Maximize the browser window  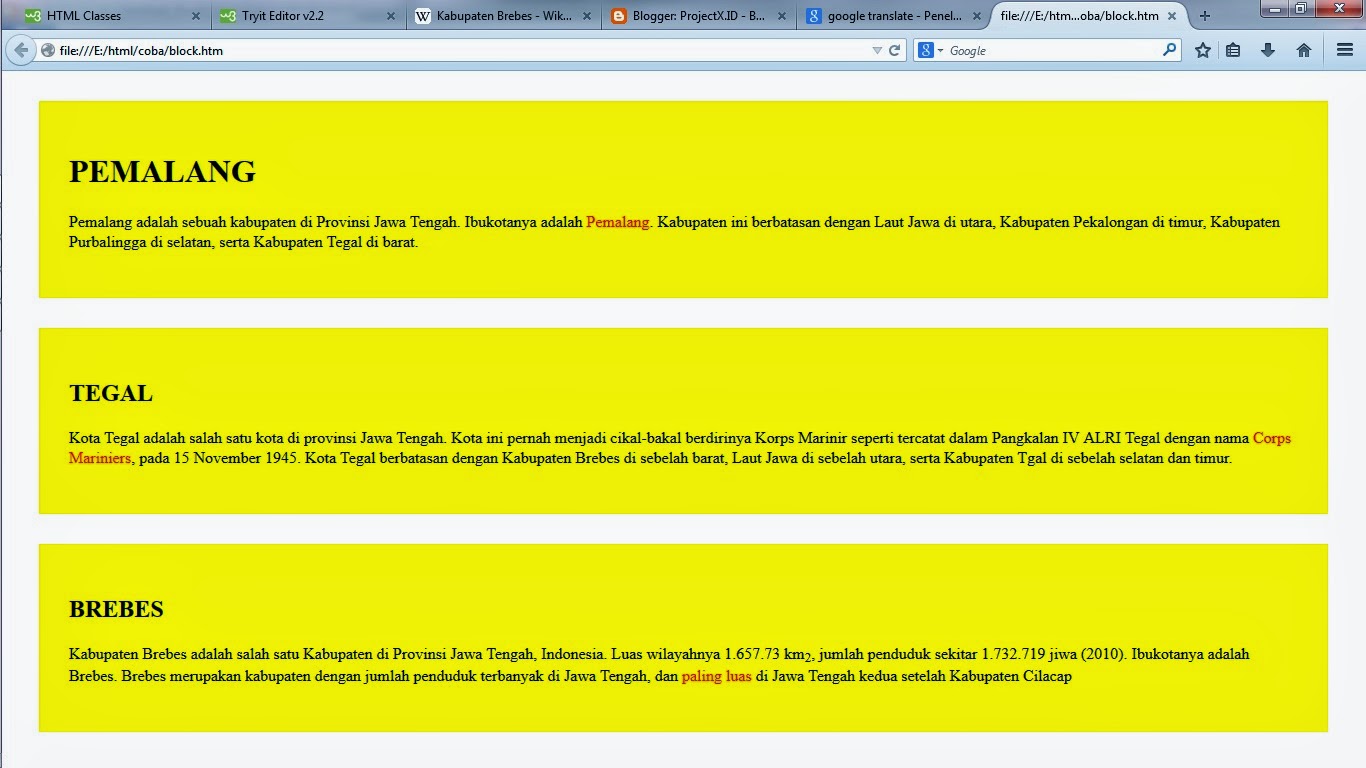point(1300,9)
